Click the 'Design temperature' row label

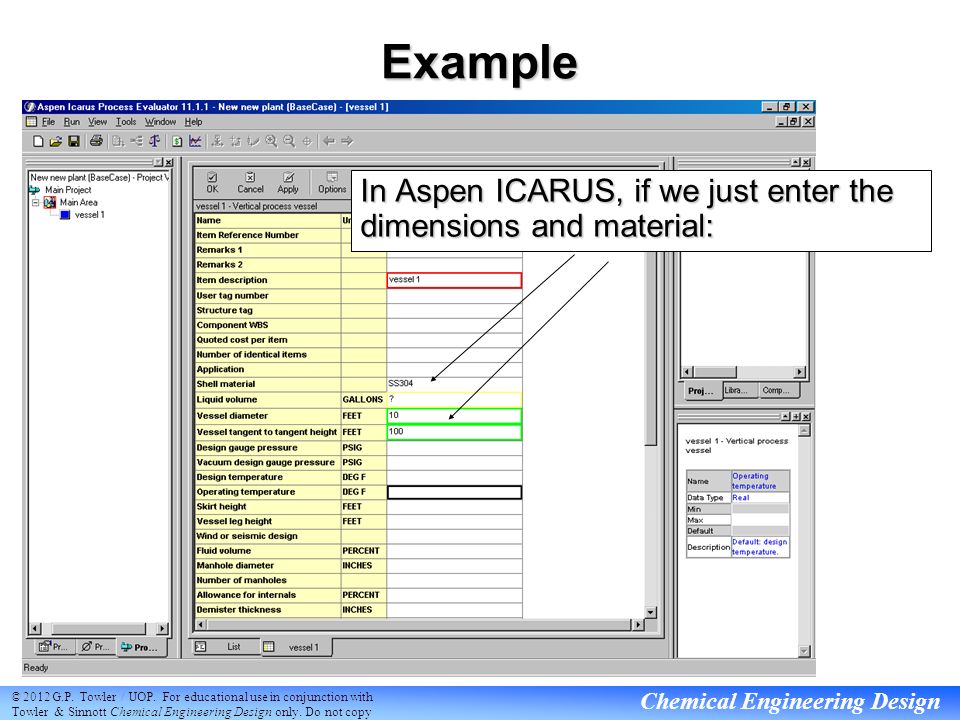239,478
